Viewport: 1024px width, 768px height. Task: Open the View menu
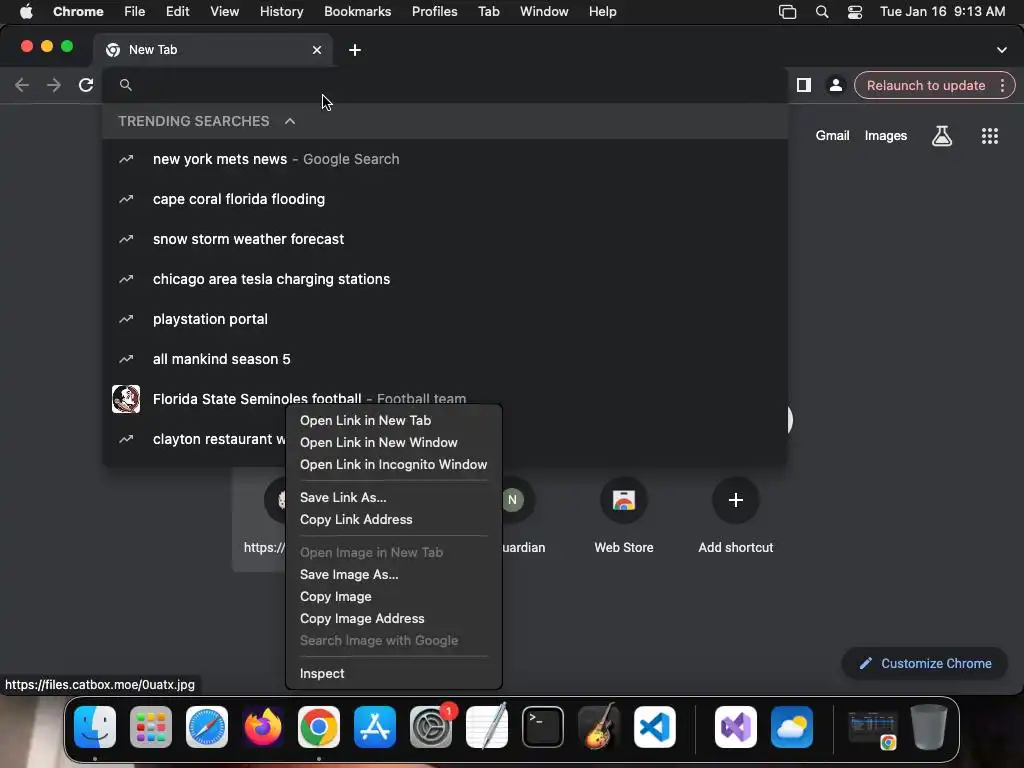(x=224, y=12)
